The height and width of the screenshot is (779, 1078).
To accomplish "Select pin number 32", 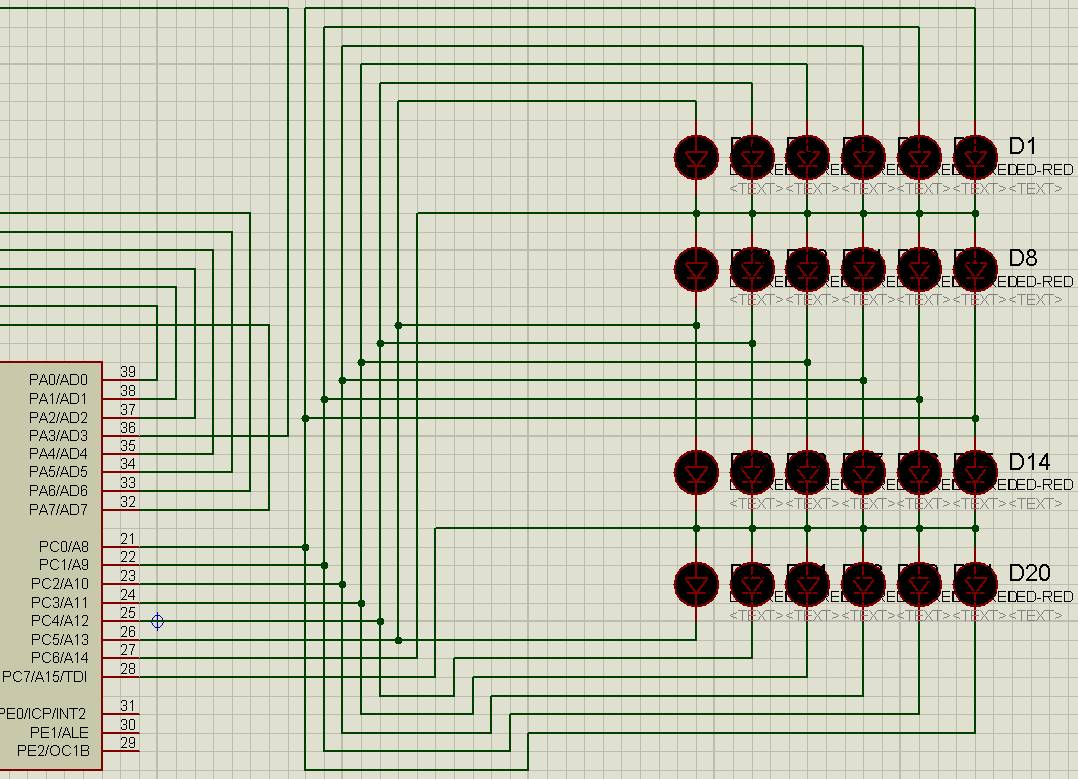I will [x=128, y=502].
